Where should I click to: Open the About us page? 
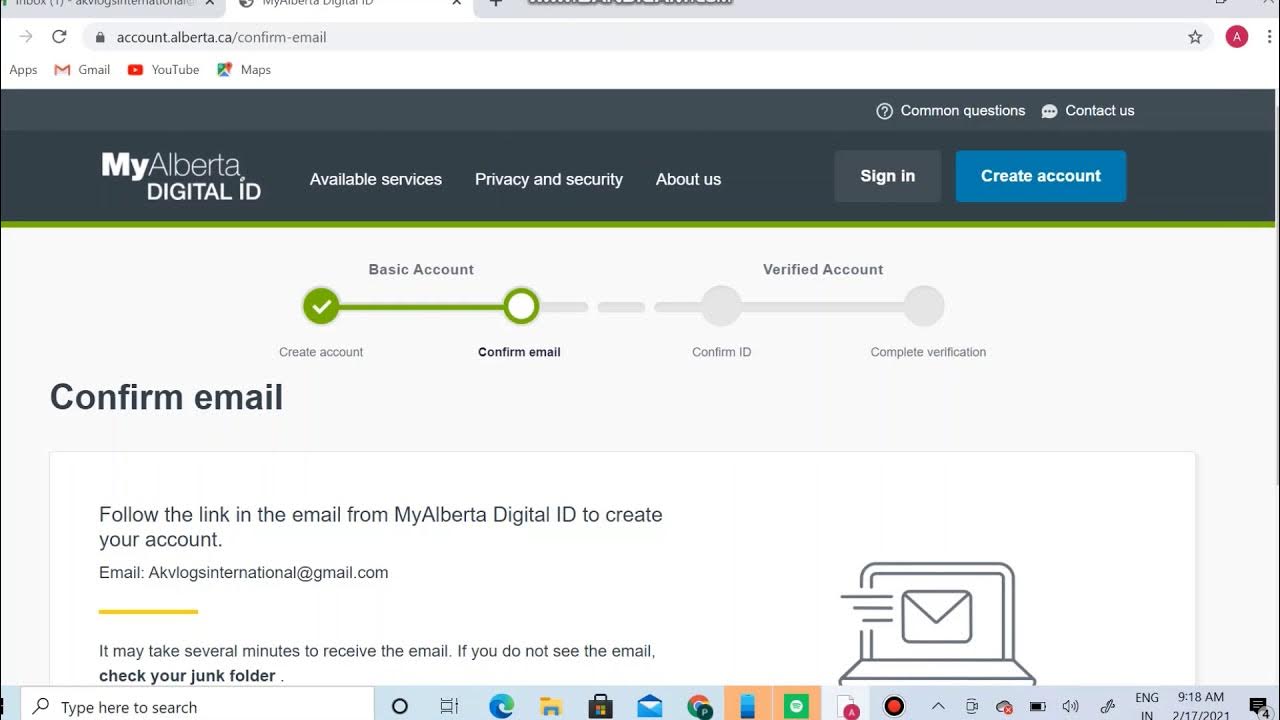(x=688, y=179)
